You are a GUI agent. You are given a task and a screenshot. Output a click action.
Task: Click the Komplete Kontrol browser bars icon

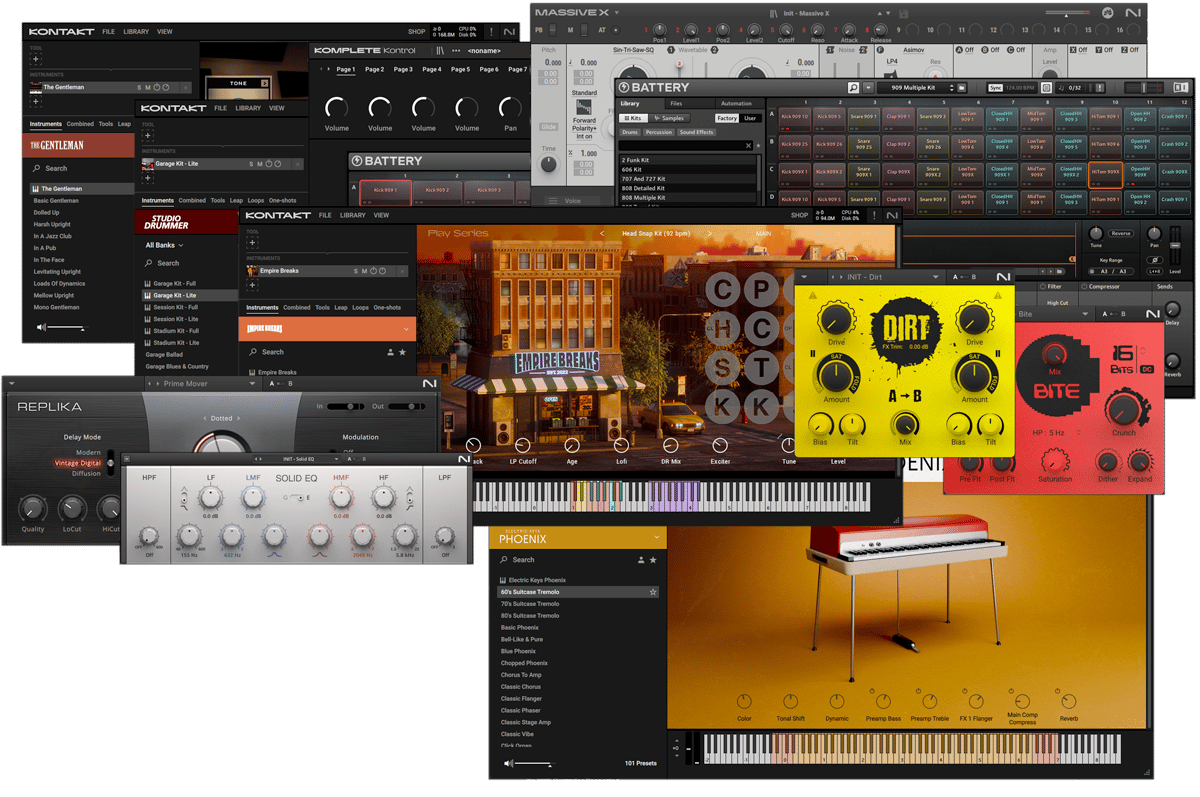point(440,50)
